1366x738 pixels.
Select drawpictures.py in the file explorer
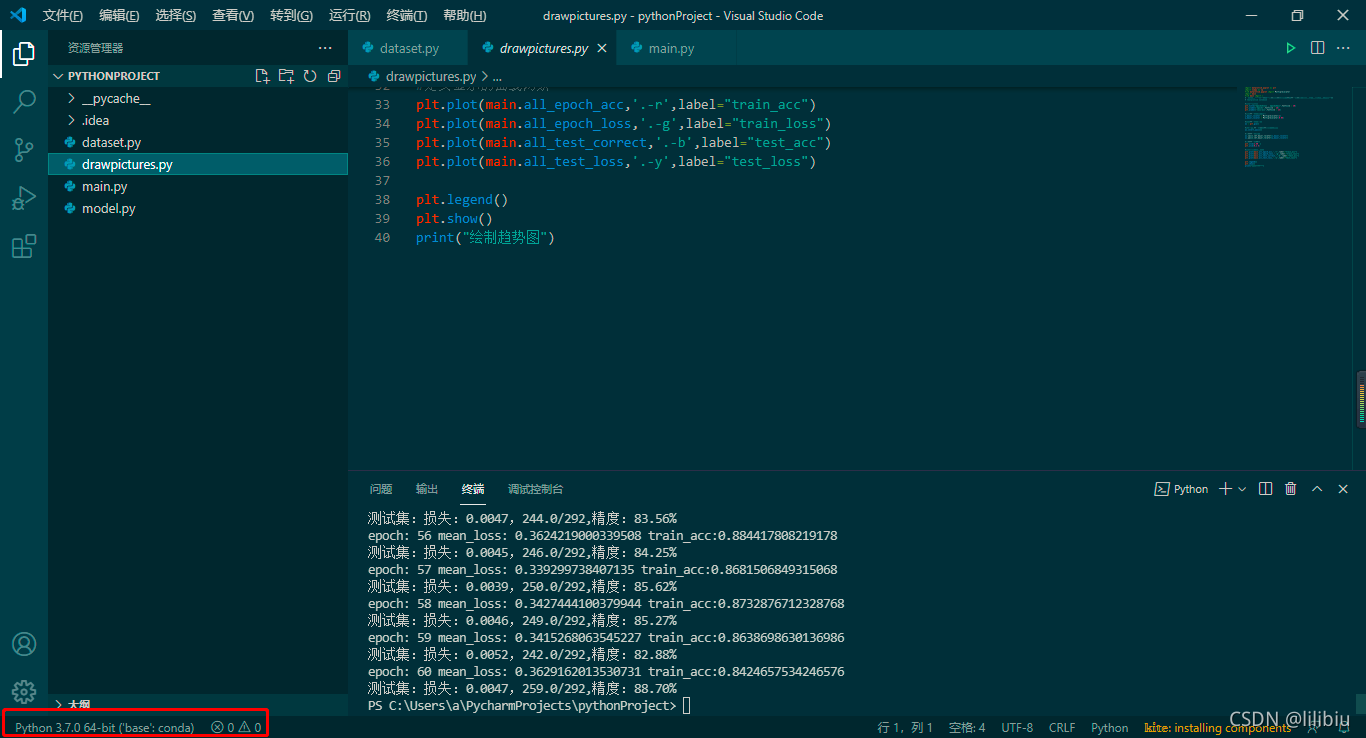pos(198,164)
